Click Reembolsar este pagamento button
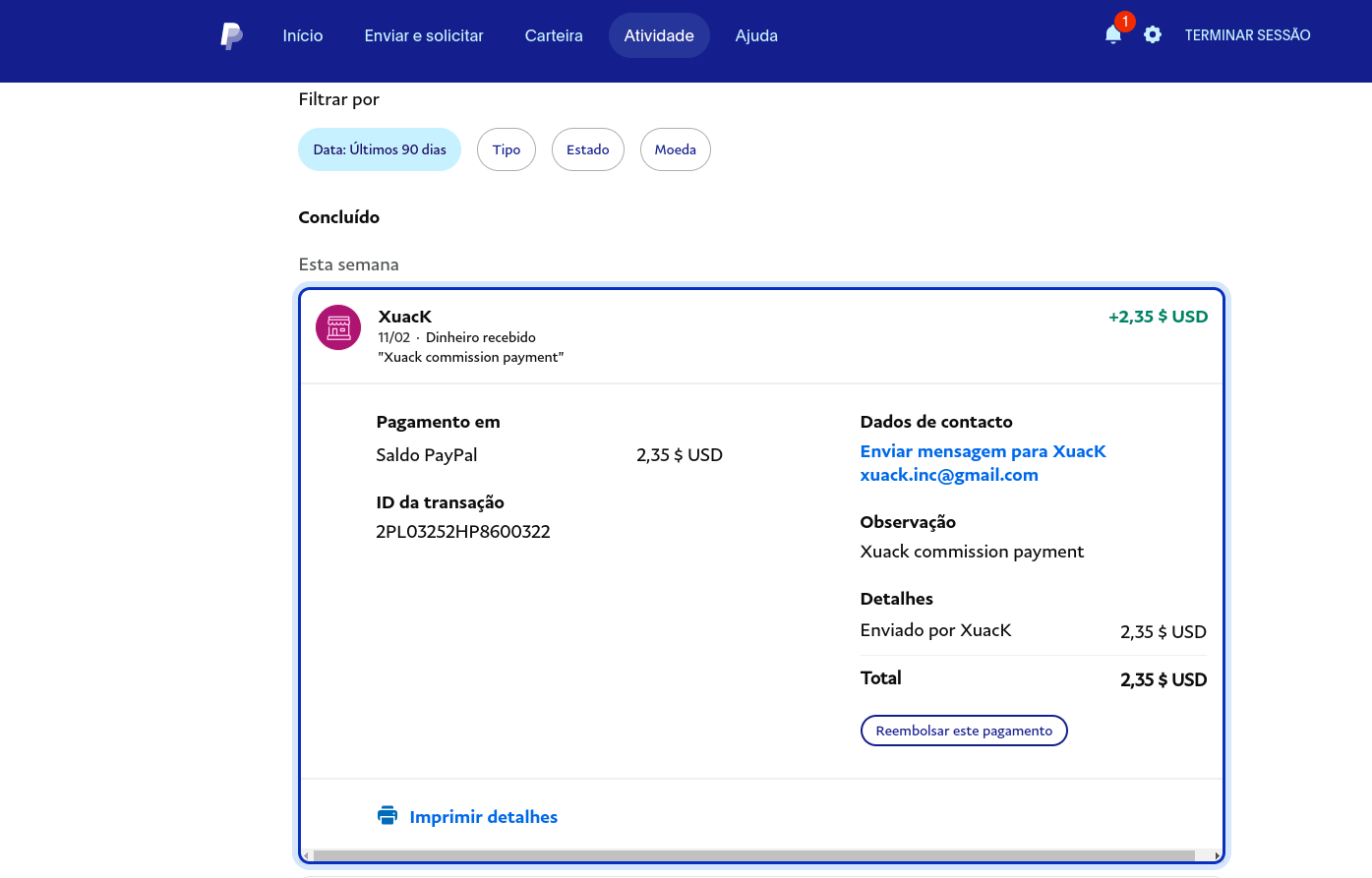This screenshot has height=878, width=1372. click(x=964, y=731)
